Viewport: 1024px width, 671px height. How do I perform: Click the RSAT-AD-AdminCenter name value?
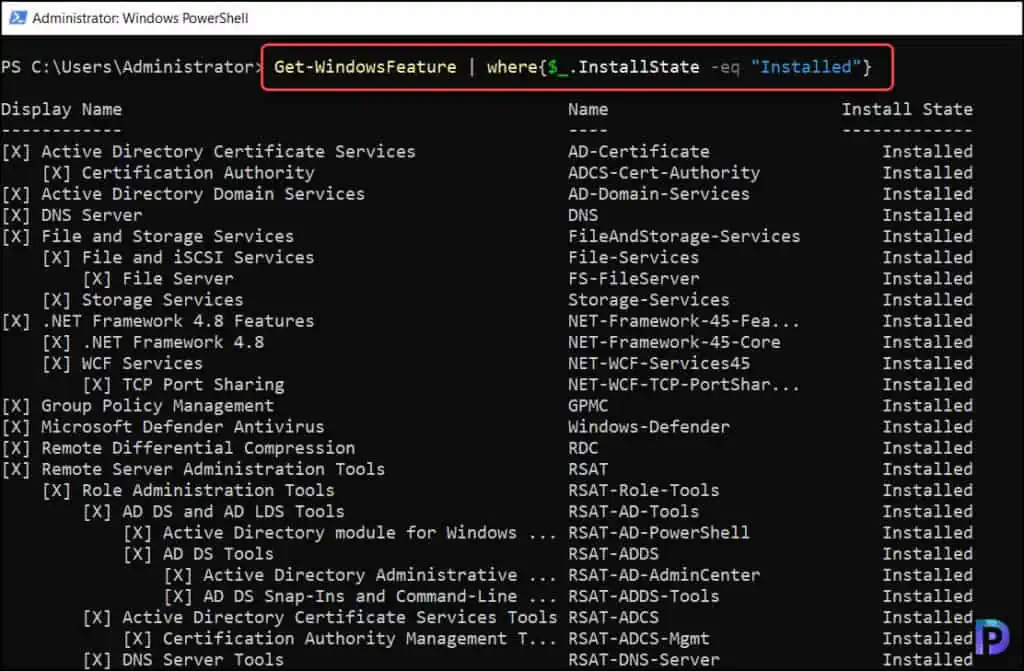tap(664, 575)
